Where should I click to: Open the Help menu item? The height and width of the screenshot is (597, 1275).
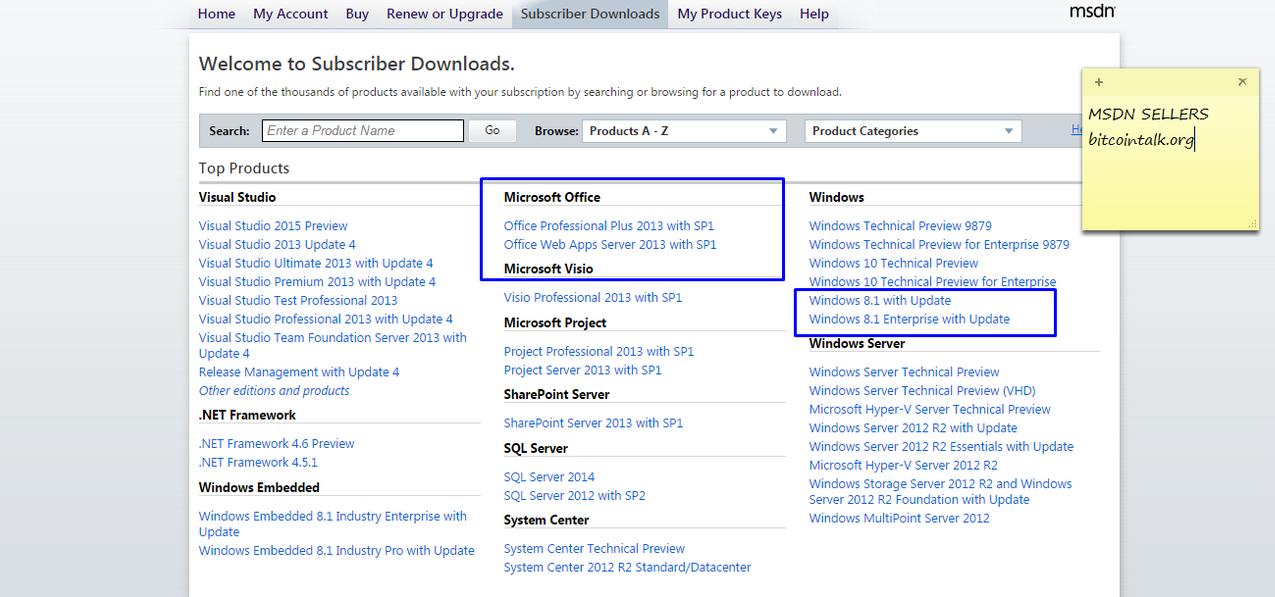814,14
